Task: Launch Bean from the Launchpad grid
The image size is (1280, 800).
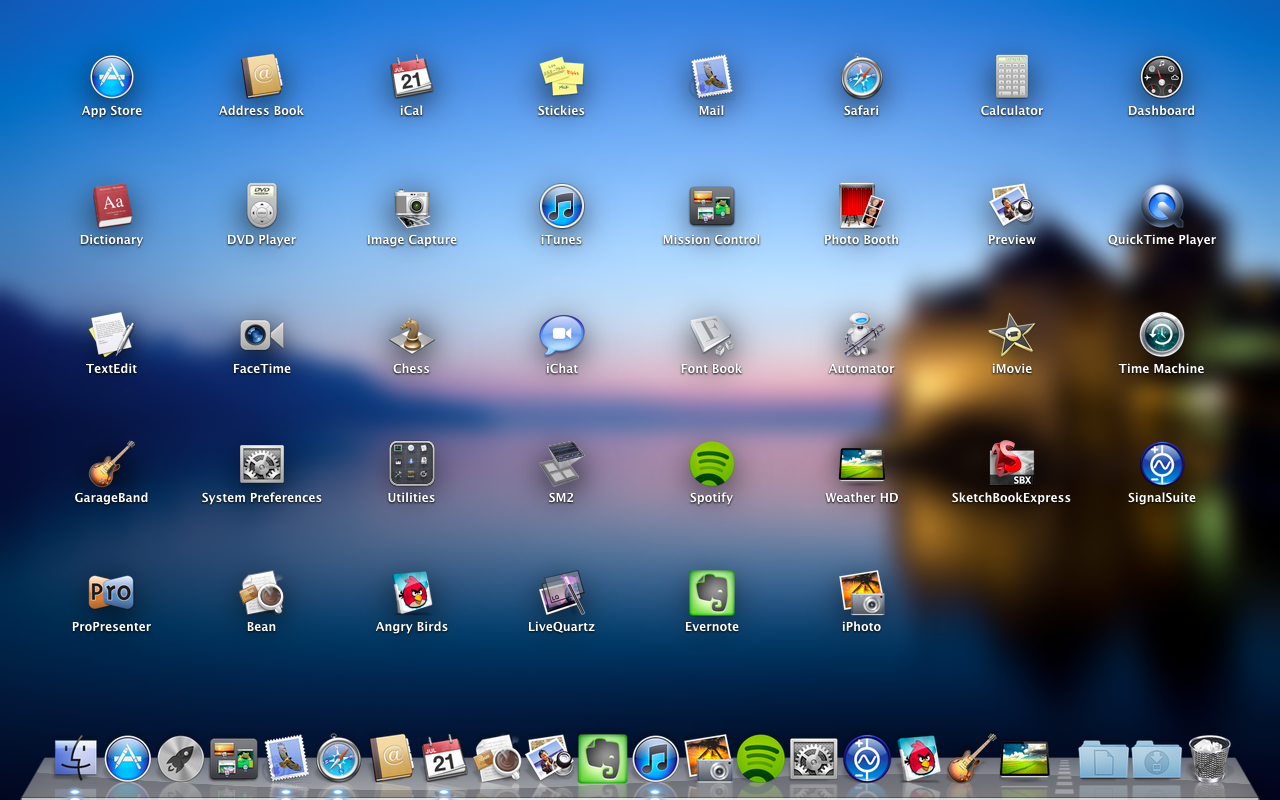Action: click(x=261, y=594)
